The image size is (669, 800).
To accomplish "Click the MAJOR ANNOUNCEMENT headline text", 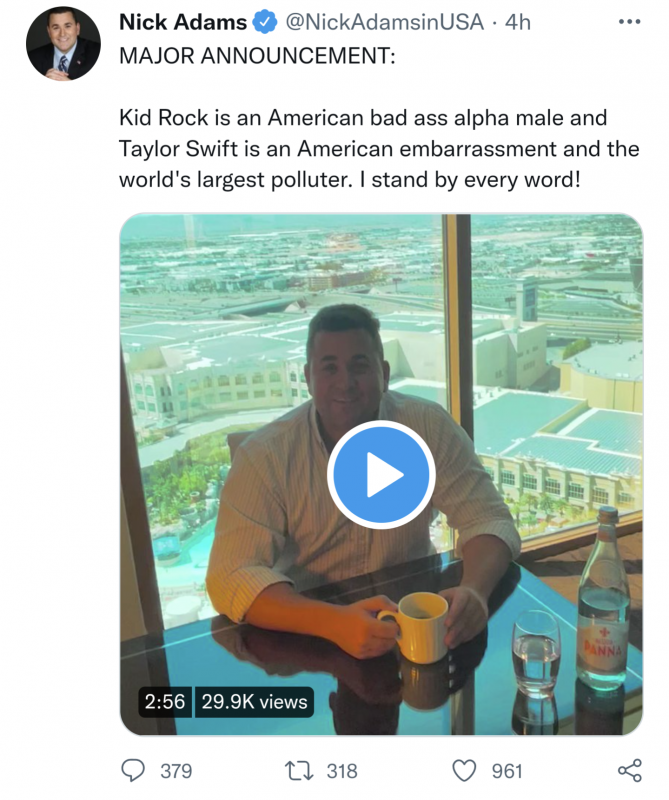I will pos(257,56).
